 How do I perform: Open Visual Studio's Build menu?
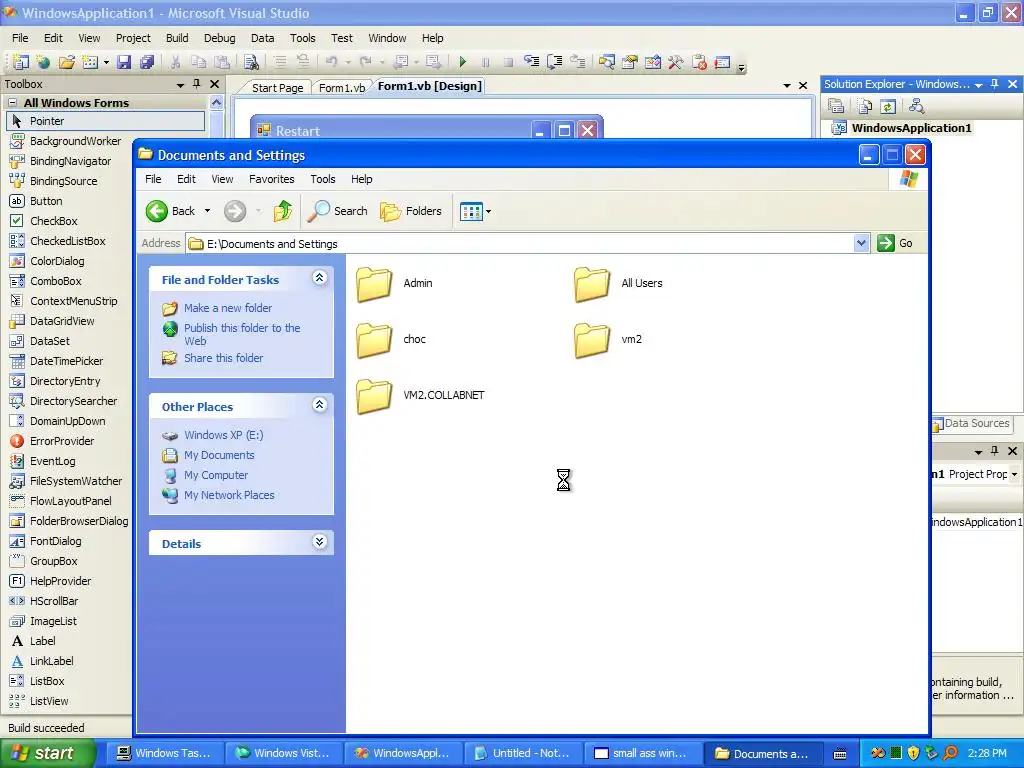(x=177, y=38)
